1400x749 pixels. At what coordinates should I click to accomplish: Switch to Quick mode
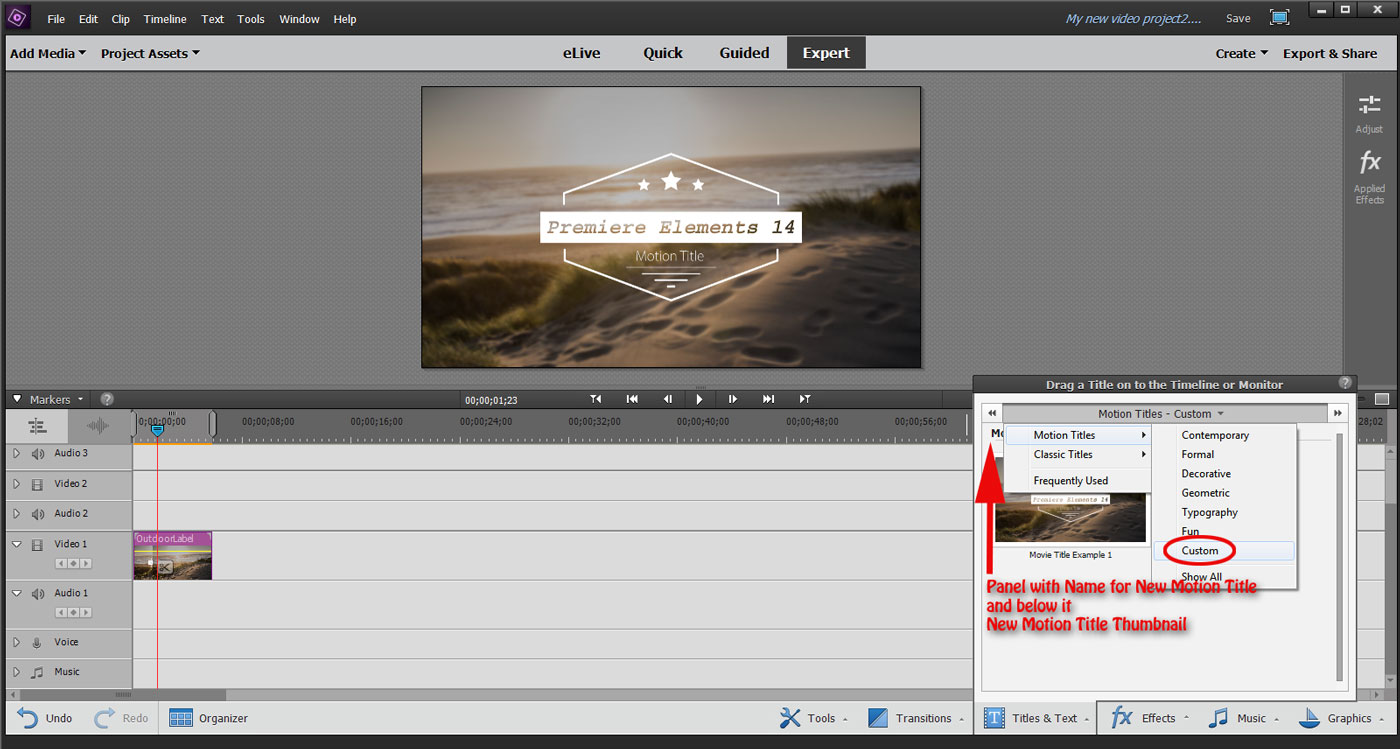point(663,53)
